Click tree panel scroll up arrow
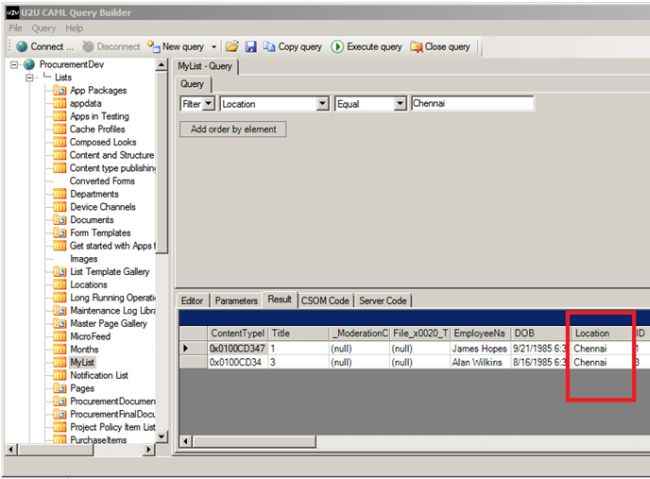The image size is (650, 479). (162, 65)
